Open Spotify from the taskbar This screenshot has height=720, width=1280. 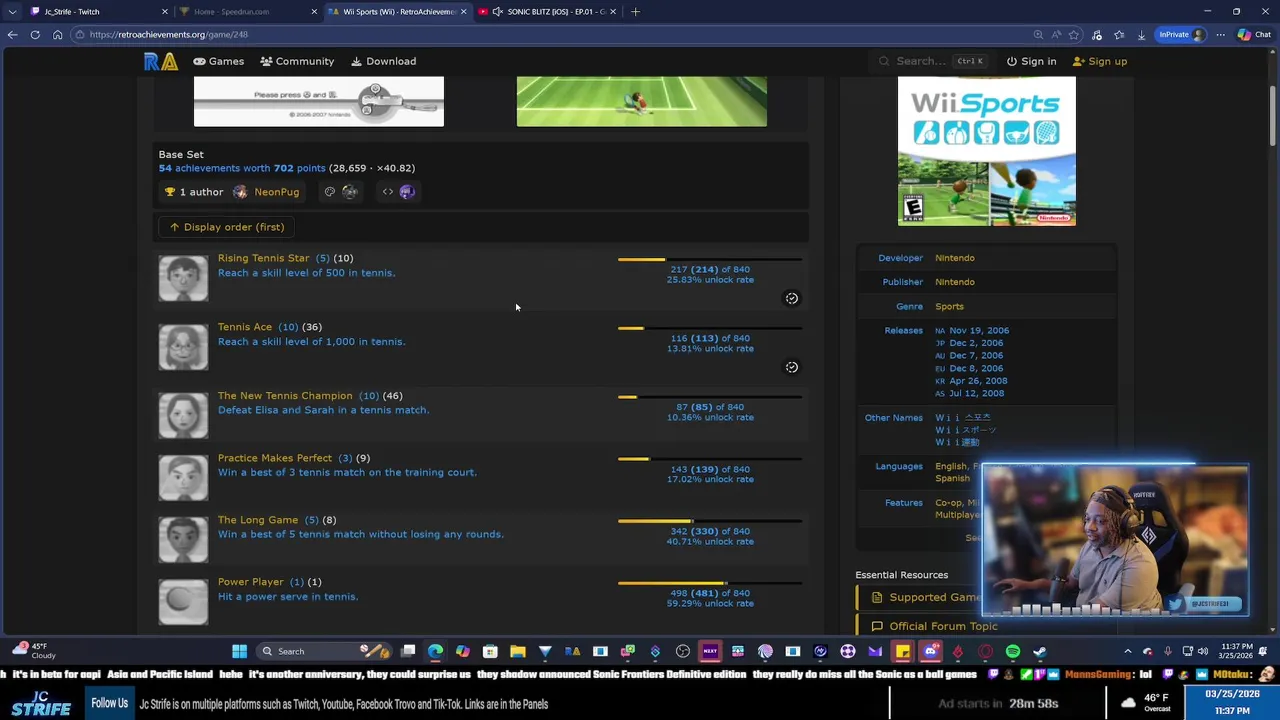(x=1012, y=652)
